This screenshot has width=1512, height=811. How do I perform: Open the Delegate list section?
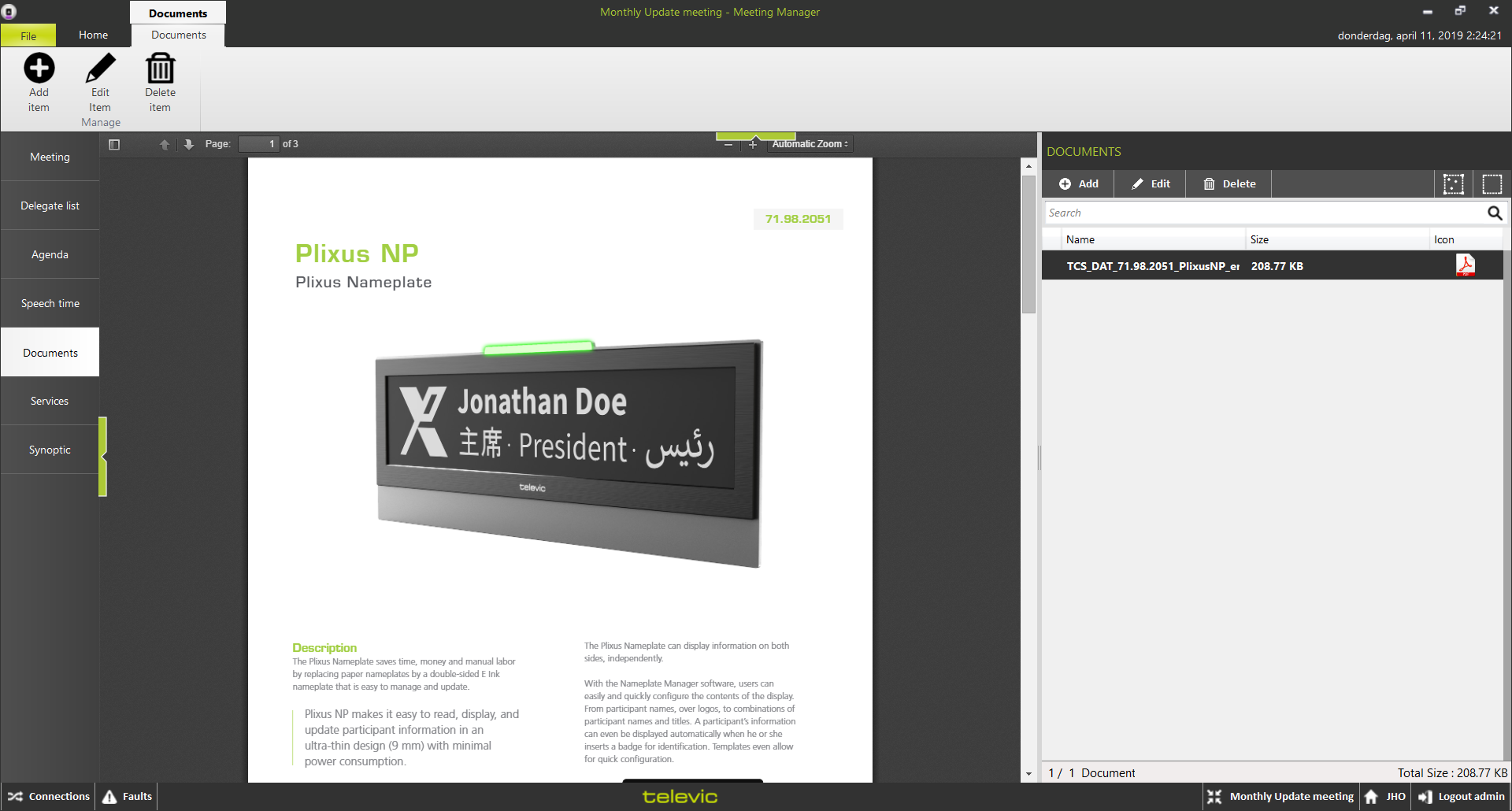(x=50, y=206)
